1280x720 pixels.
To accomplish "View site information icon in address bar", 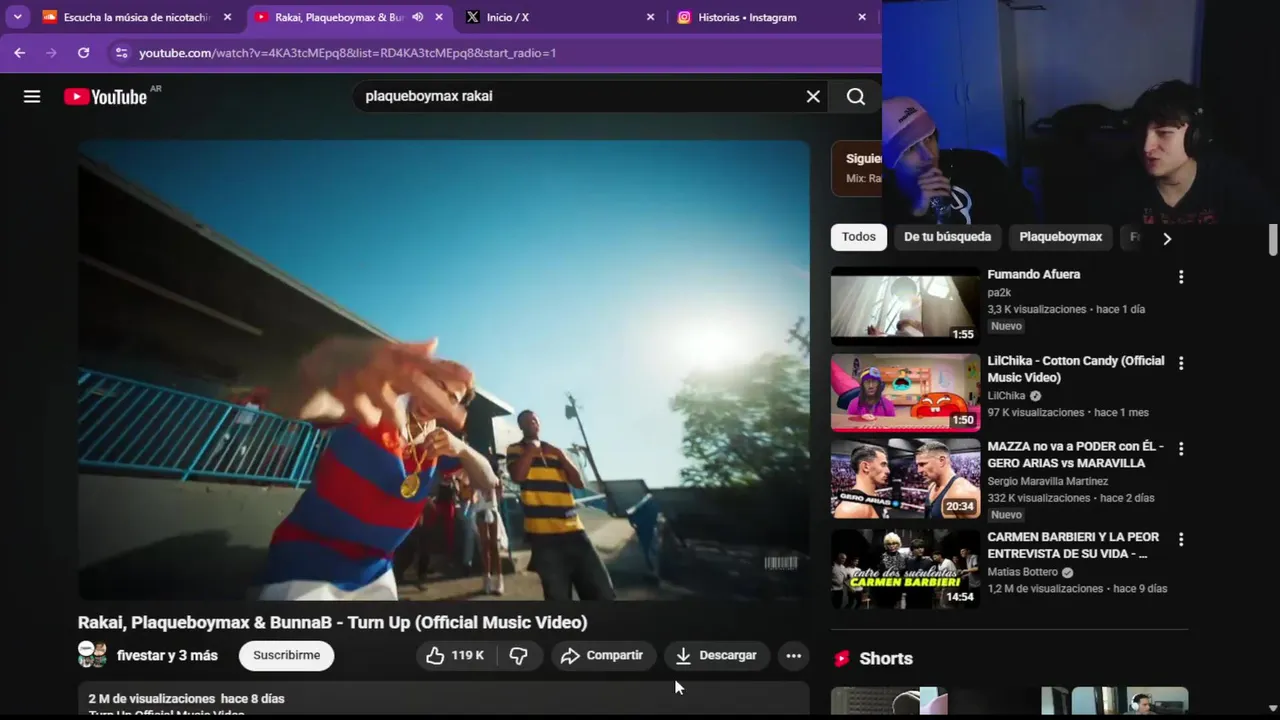I will tap(121, 53).
